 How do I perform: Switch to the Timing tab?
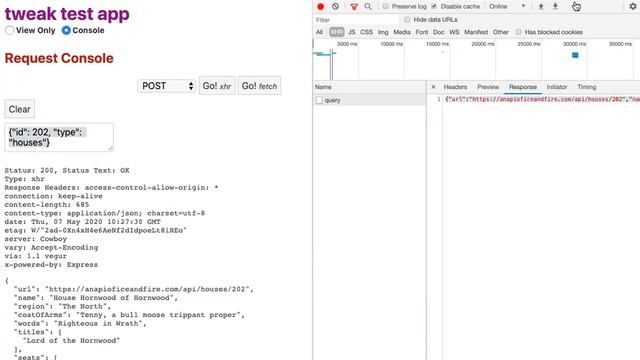pyautogui.click(x=587, y=87)
